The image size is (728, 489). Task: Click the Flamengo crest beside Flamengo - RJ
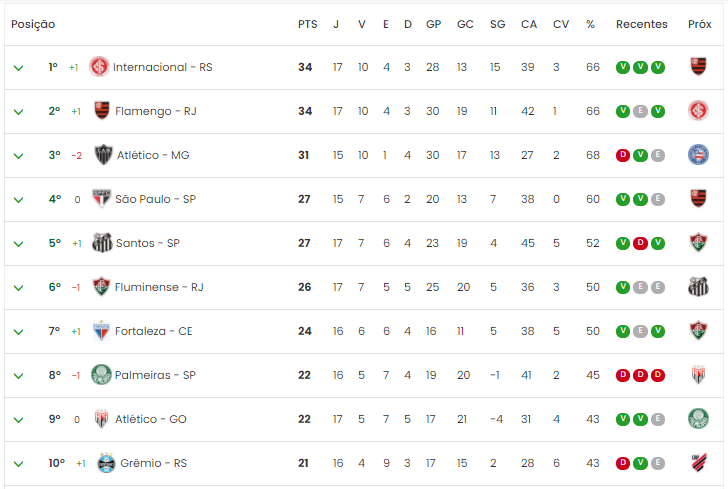102,111
